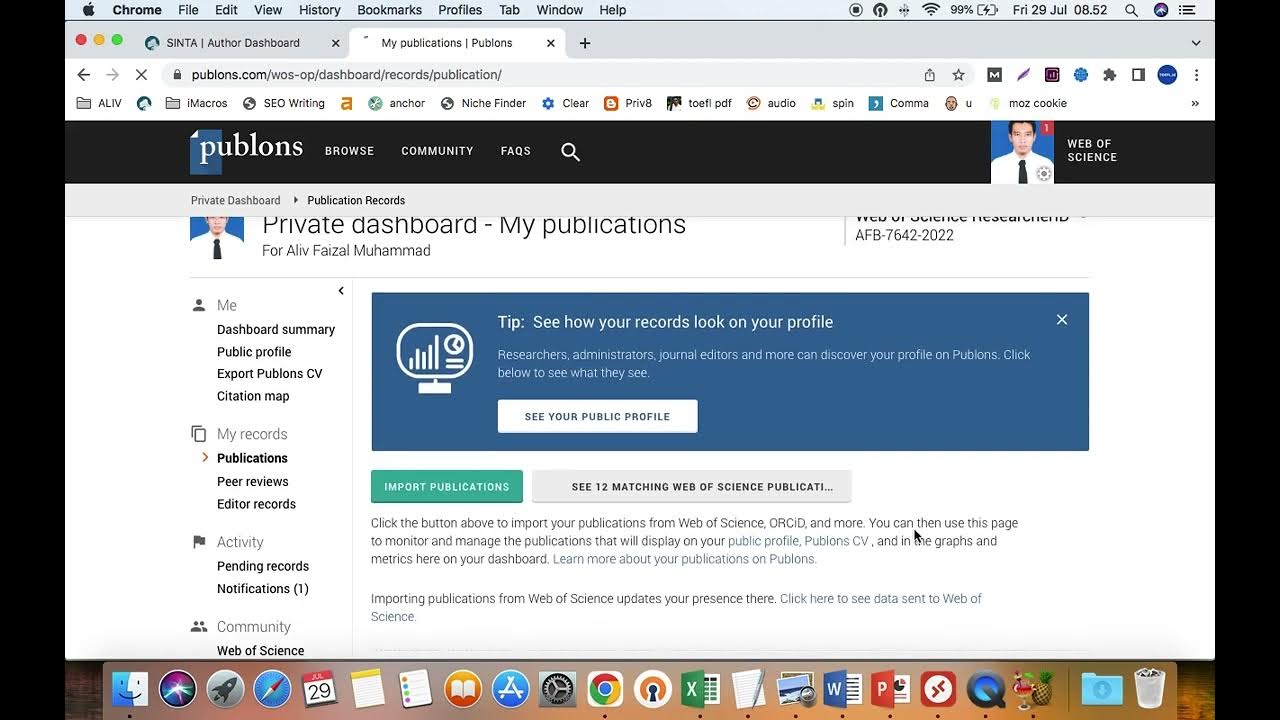Click the profile settings gear on avatar
The image size is (1280, 720).
coord(1044,174)
